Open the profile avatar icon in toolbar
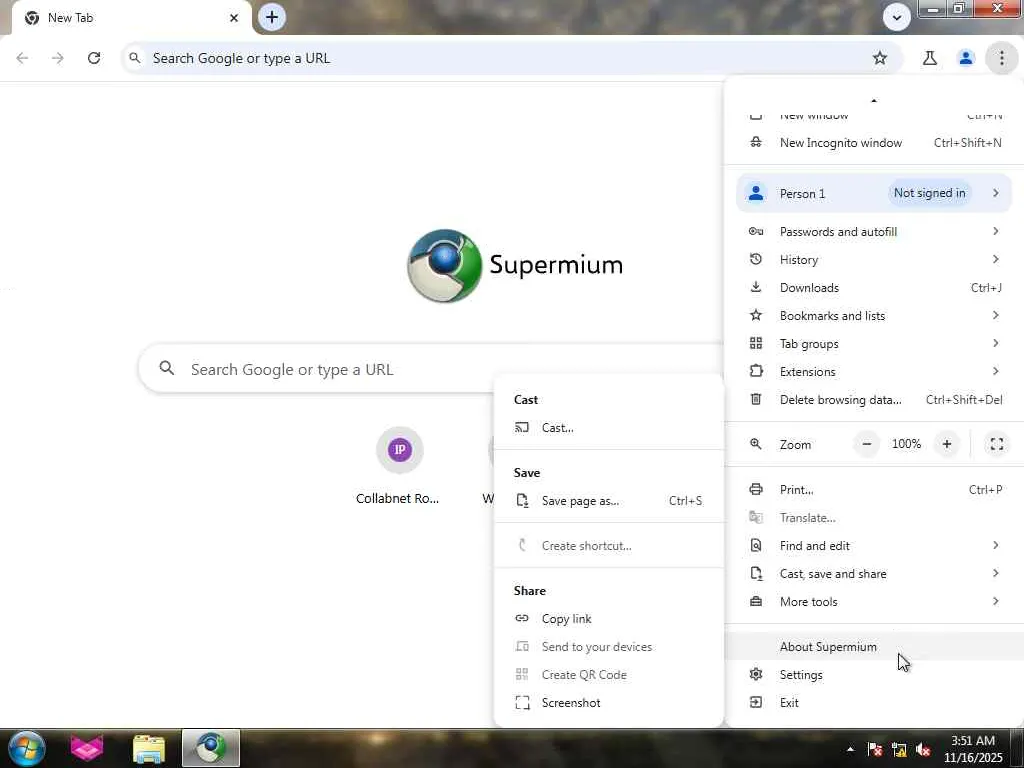 (965, 58)
